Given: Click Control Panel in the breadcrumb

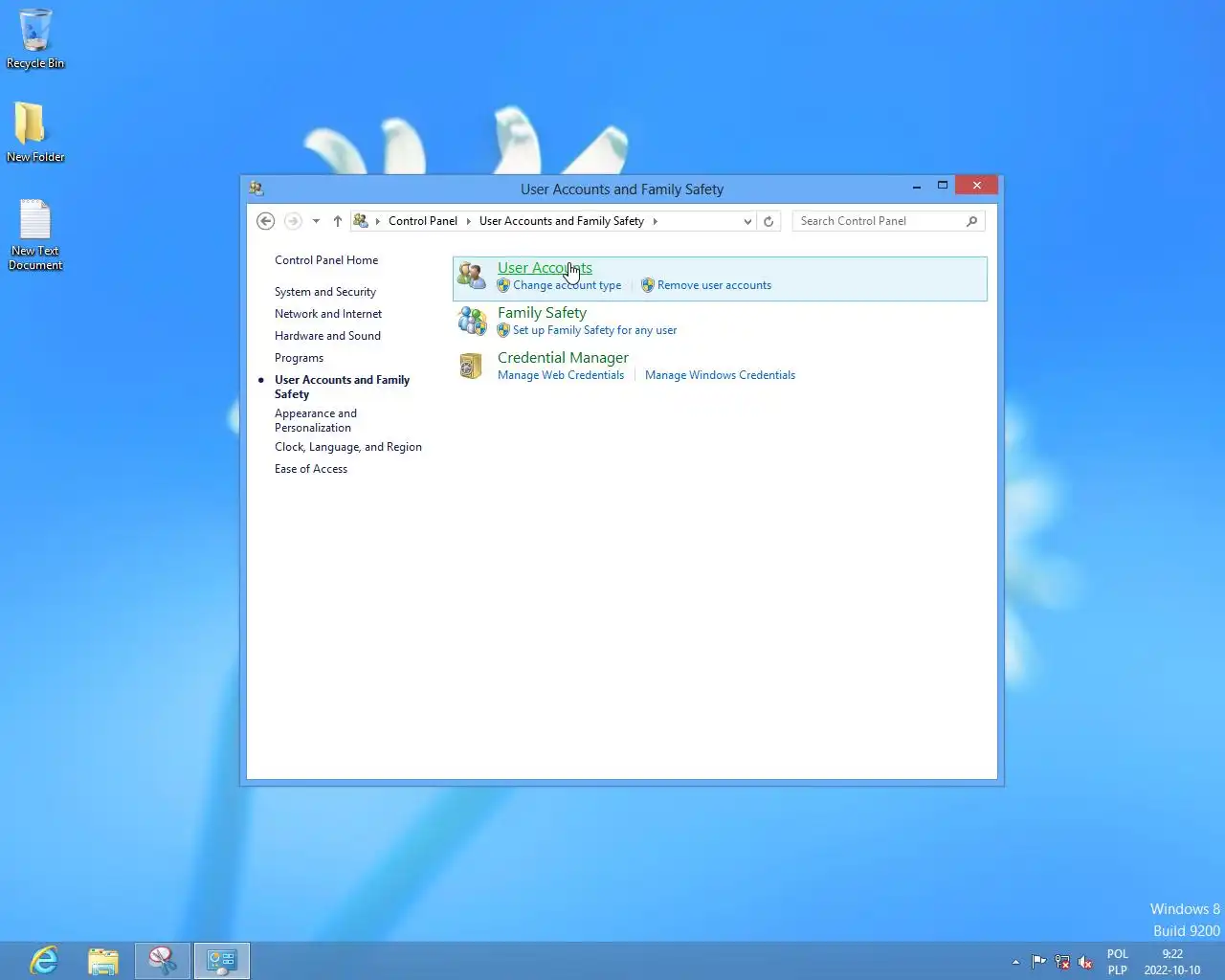Looking at the screenshot, I should click(x=423, y=221).
